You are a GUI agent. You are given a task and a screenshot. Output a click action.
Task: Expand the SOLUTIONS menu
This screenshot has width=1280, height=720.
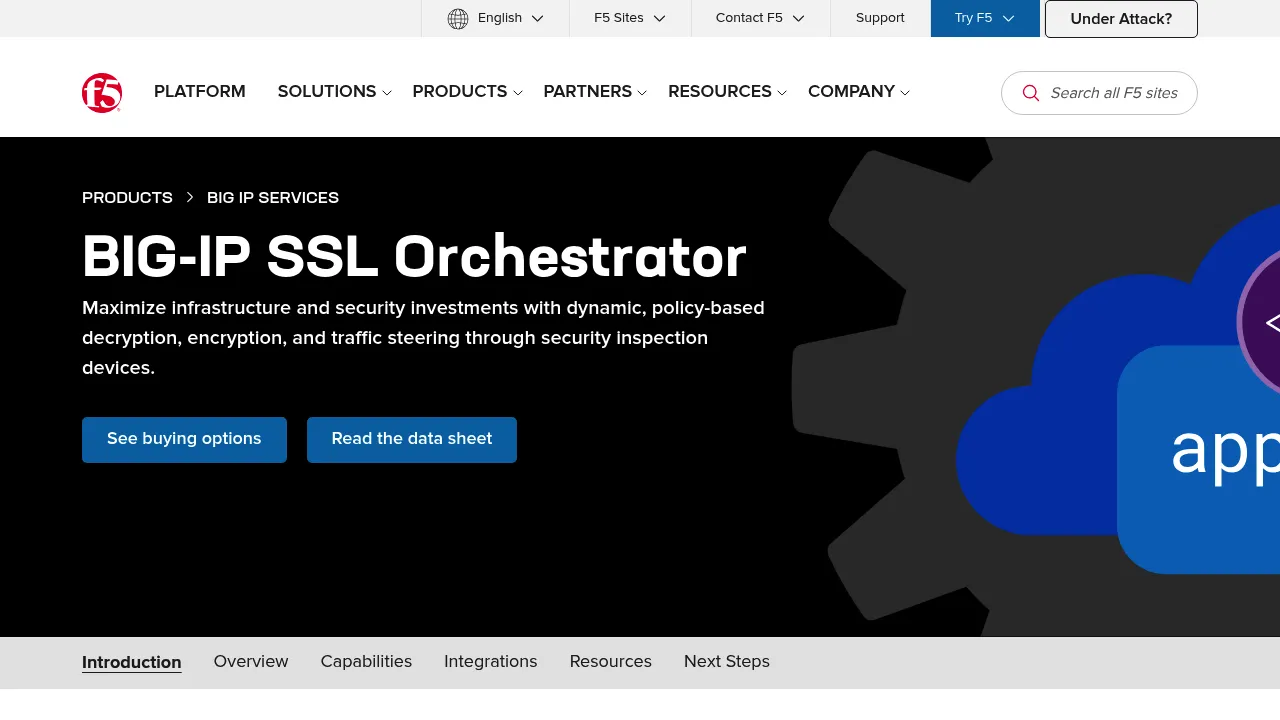click(335, 92)
